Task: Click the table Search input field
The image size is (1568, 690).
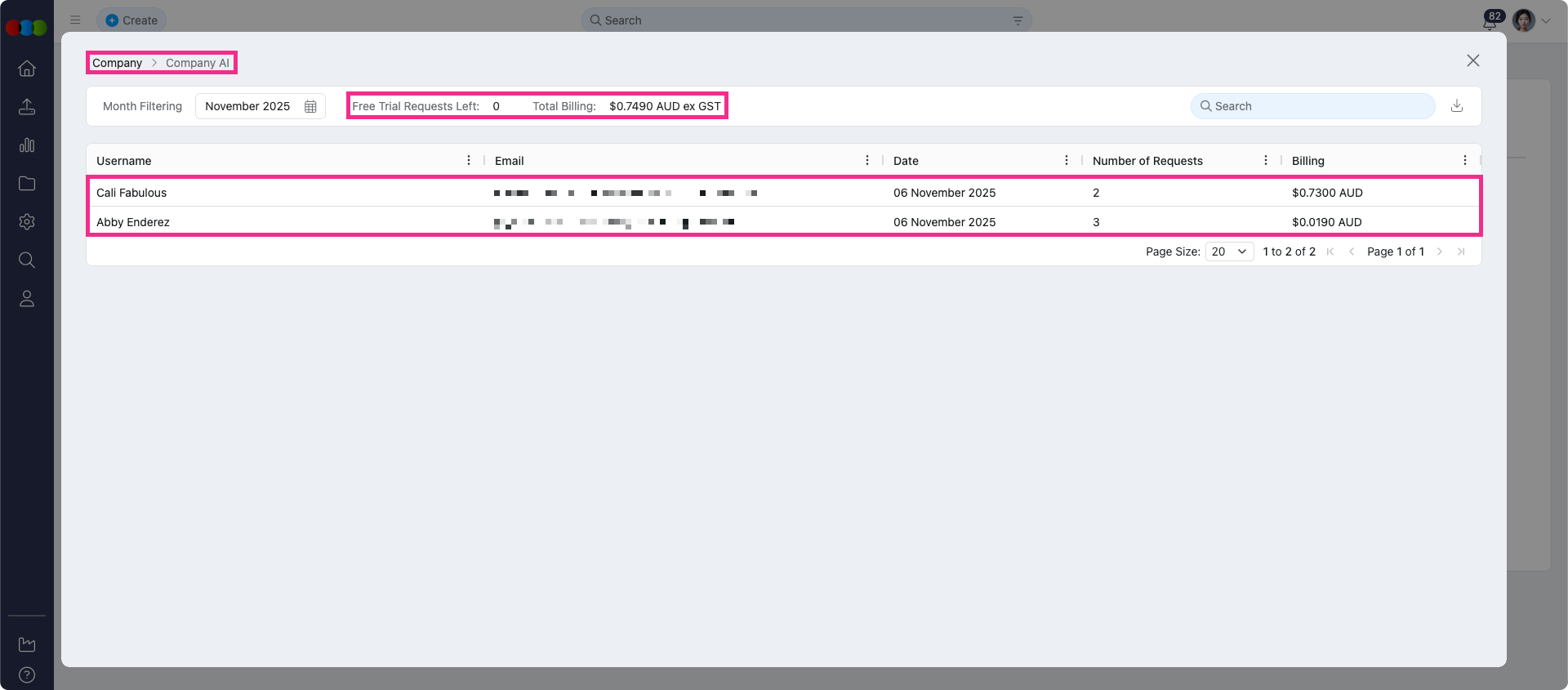Action: 1319,106
